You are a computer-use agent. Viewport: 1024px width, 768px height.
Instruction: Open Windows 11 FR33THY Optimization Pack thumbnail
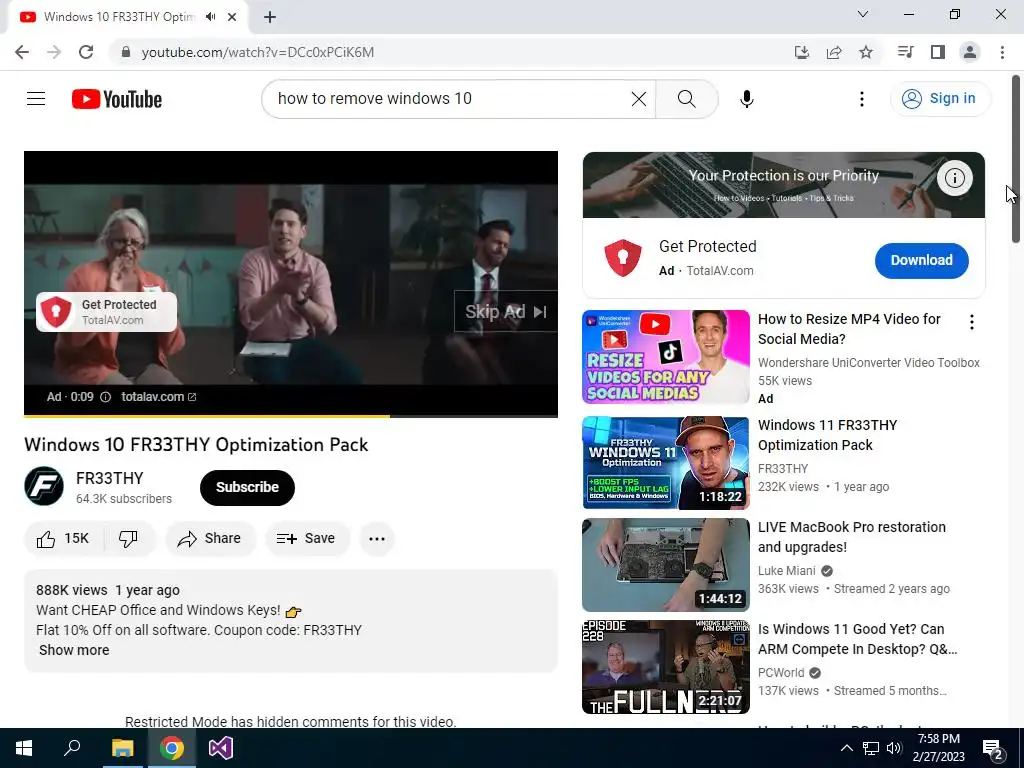(665, 462)
